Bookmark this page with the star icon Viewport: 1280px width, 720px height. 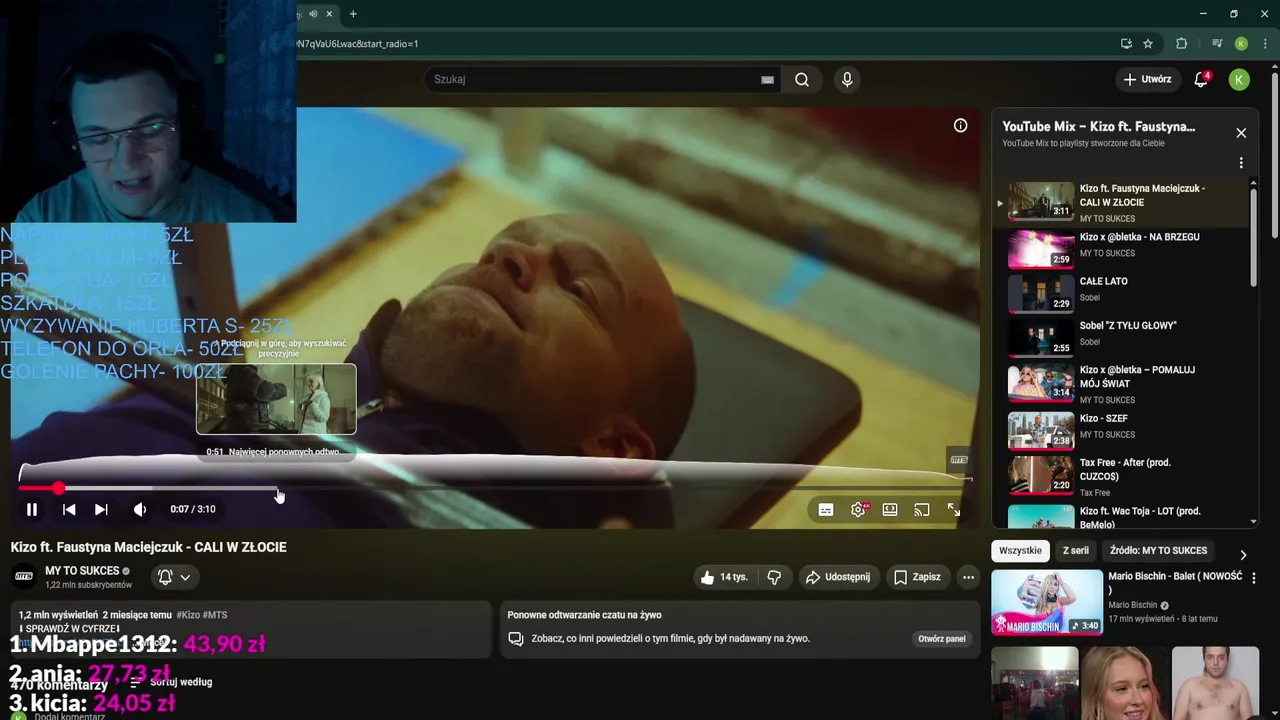tap(1148, 44)
